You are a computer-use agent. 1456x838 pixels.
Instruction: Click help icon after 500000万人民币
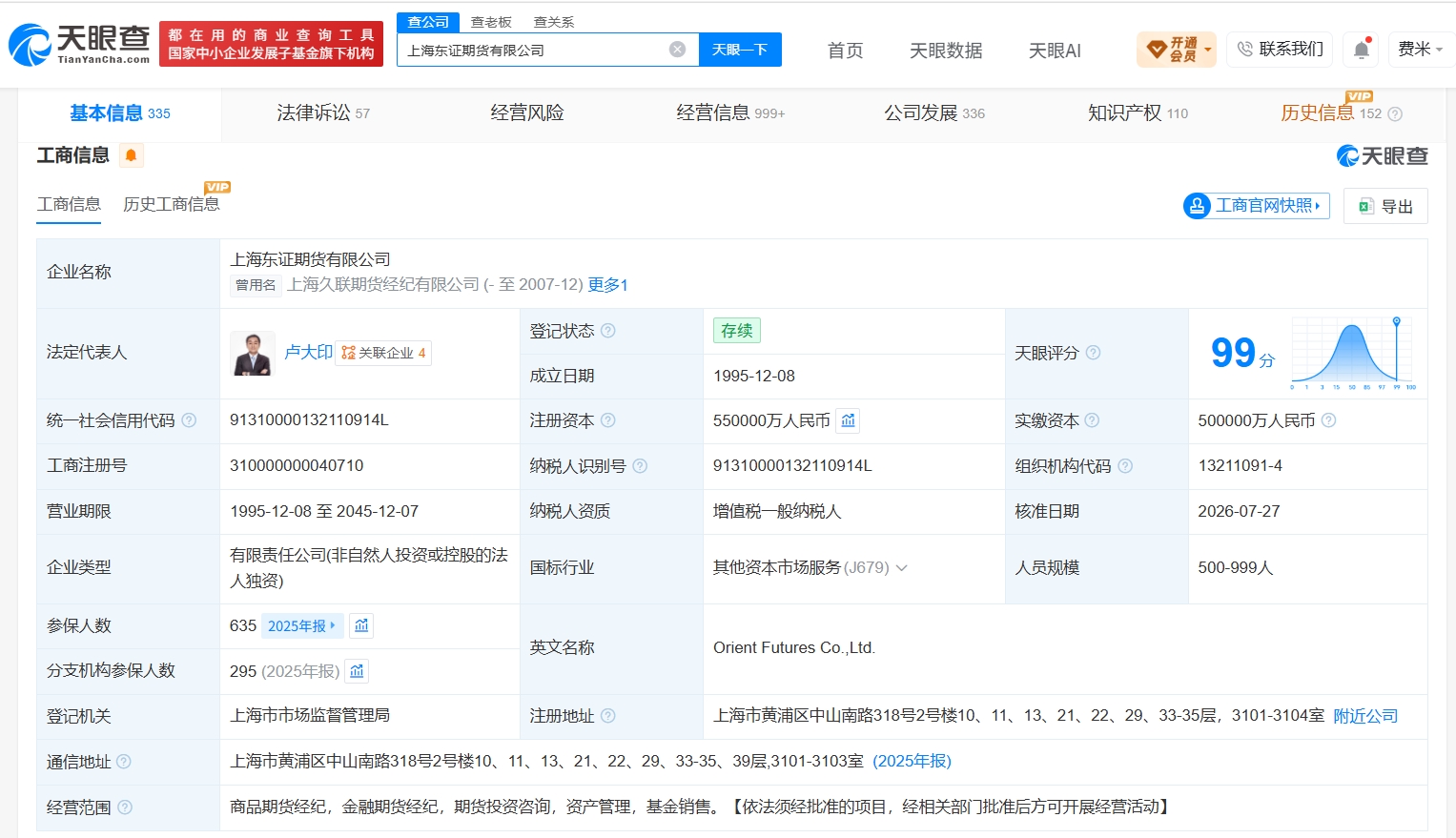click(1329, 420)
